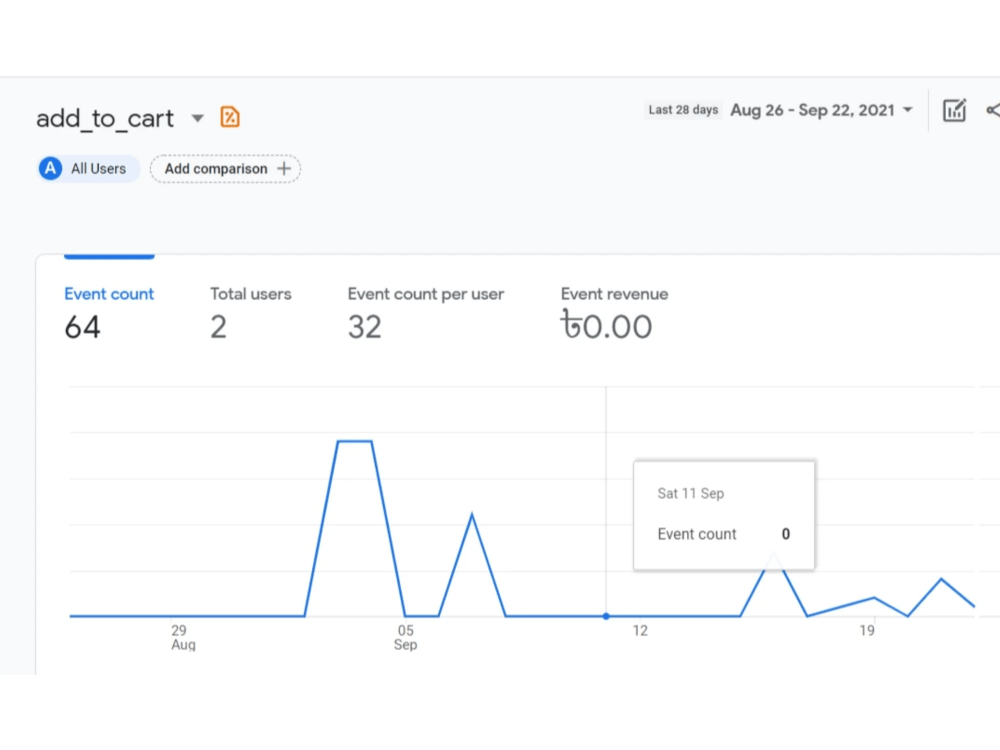Image resolution: width=1000 pixels, height=750 pixels.
Task: Select the All Users comparison chip
Action: pos(89,169)
